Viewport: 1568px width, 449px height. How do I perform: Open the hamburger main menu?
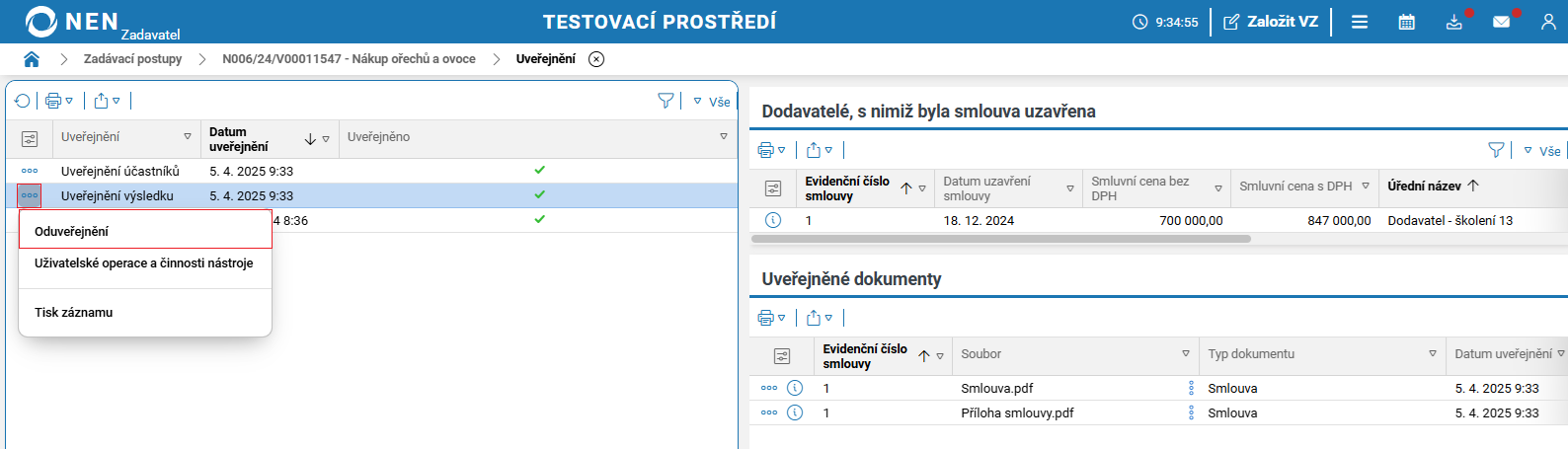pyautogui.click(x=1360, y=22)
